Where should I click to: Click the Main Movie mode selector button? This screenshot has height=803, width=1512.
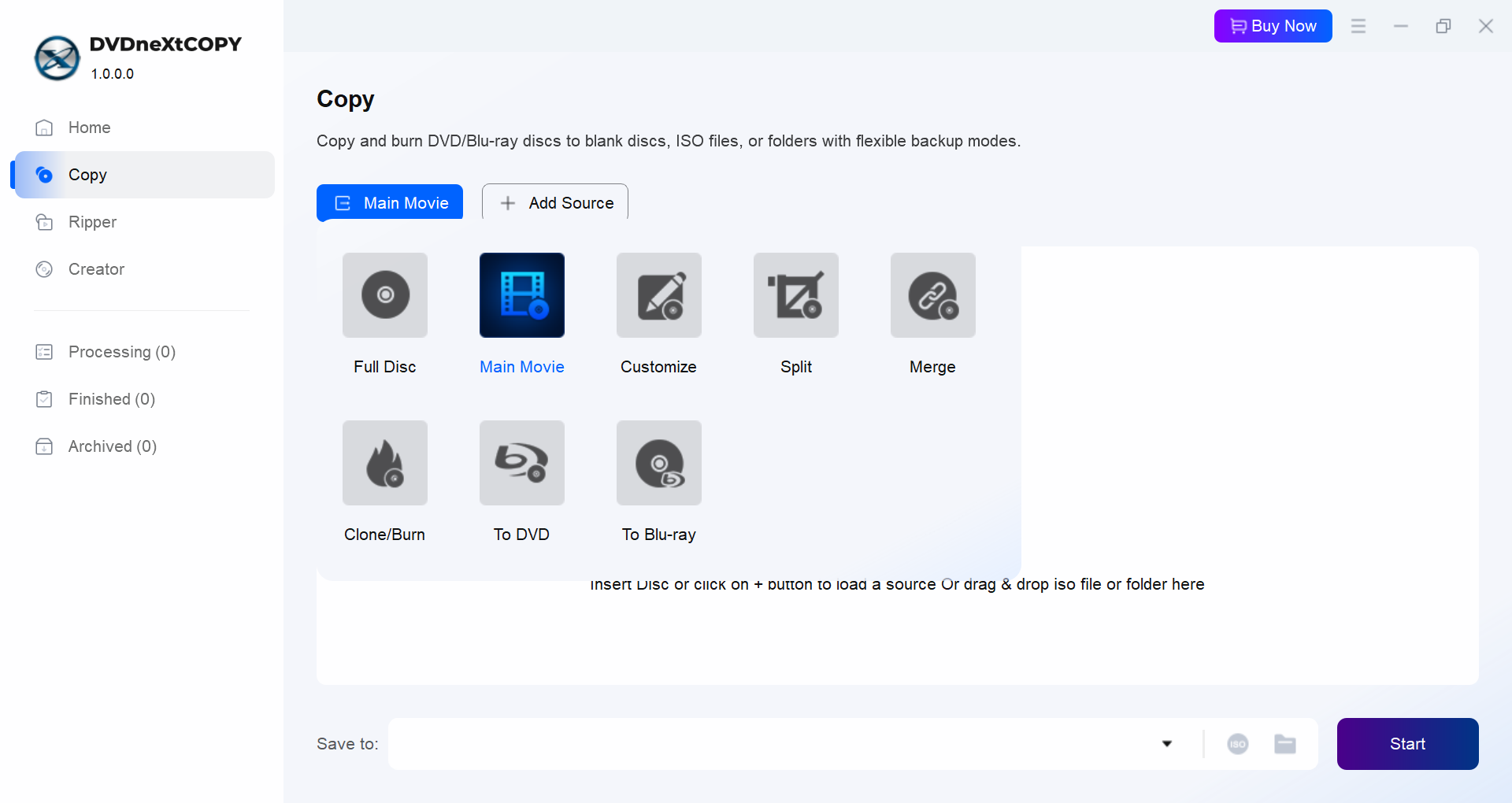point(390,202)
